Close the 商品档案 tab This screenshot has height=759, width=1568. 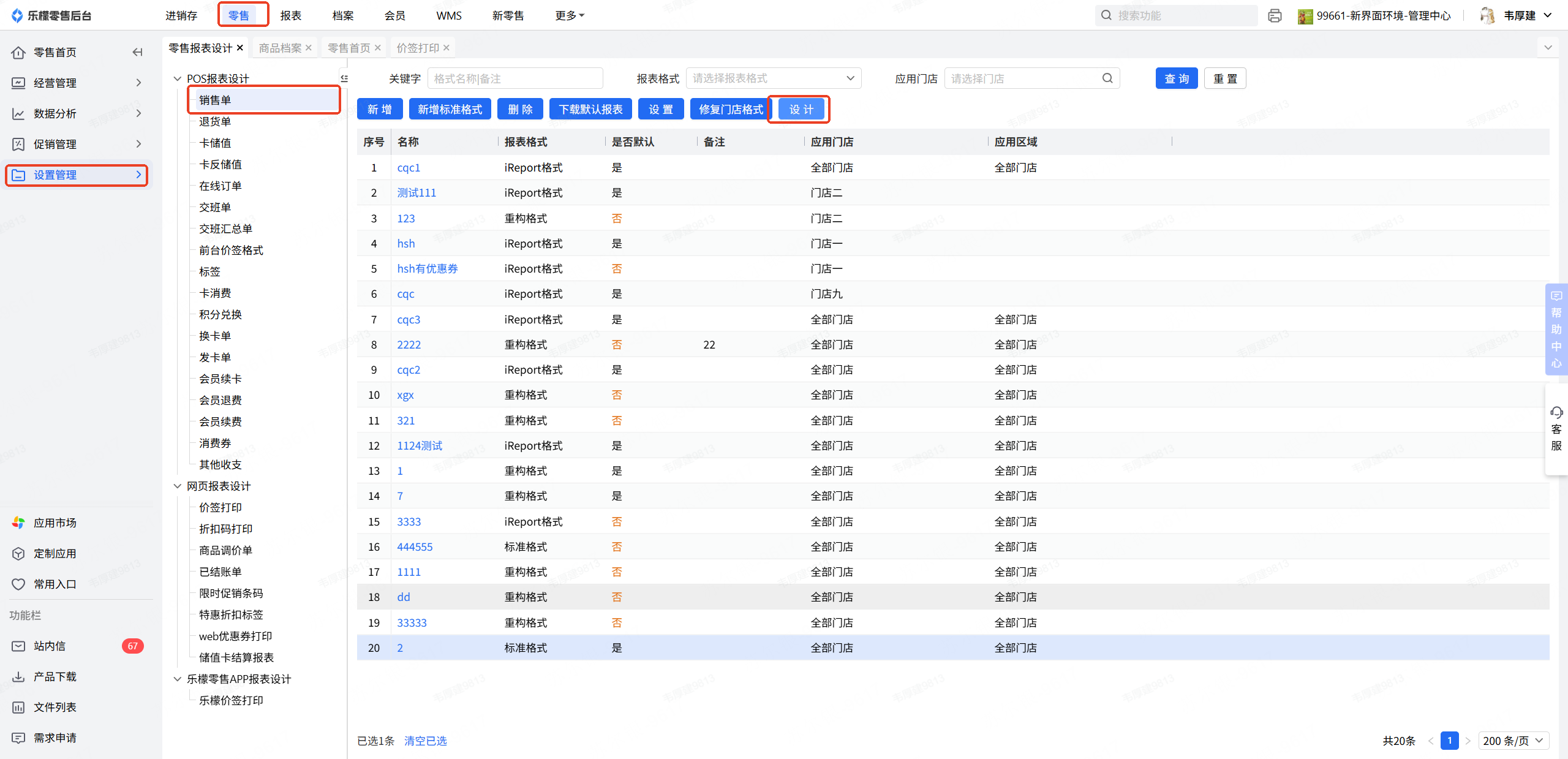coord(309,48)
